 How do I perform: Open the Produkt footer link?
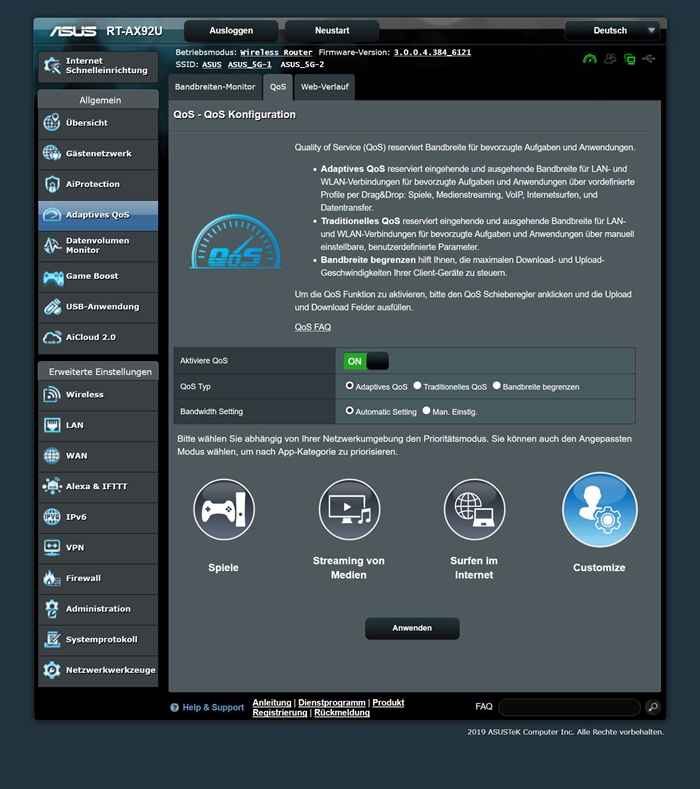point(388,702)
